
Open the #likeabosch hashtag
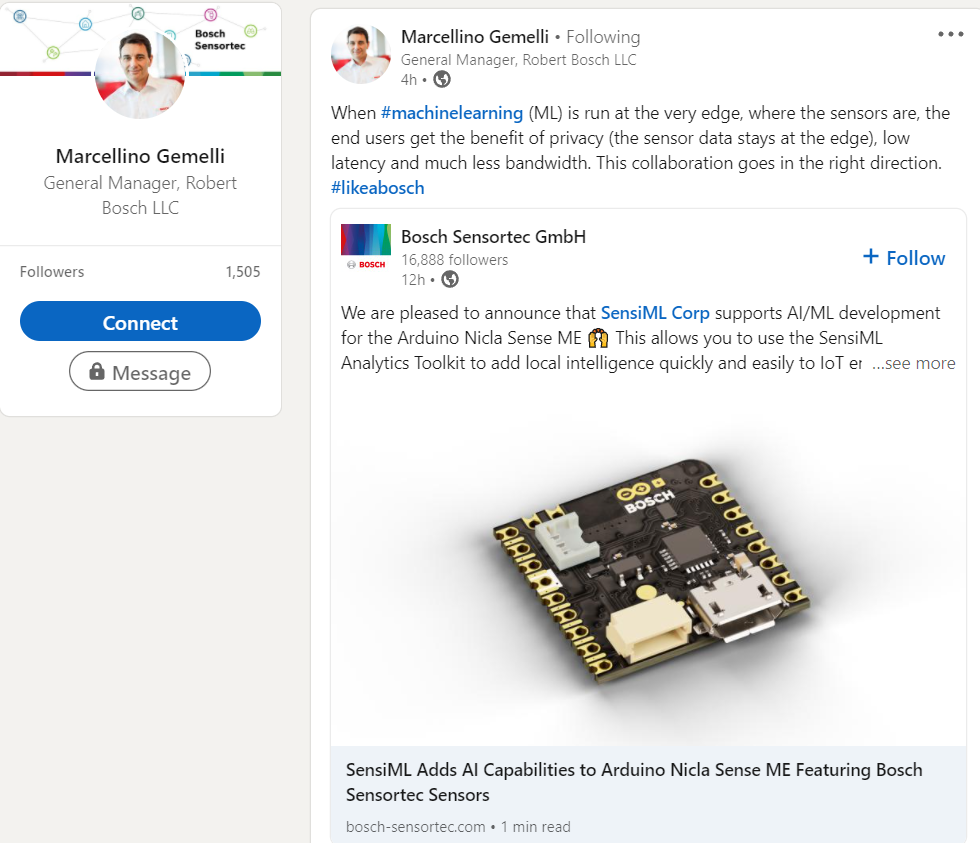[378, 188]
